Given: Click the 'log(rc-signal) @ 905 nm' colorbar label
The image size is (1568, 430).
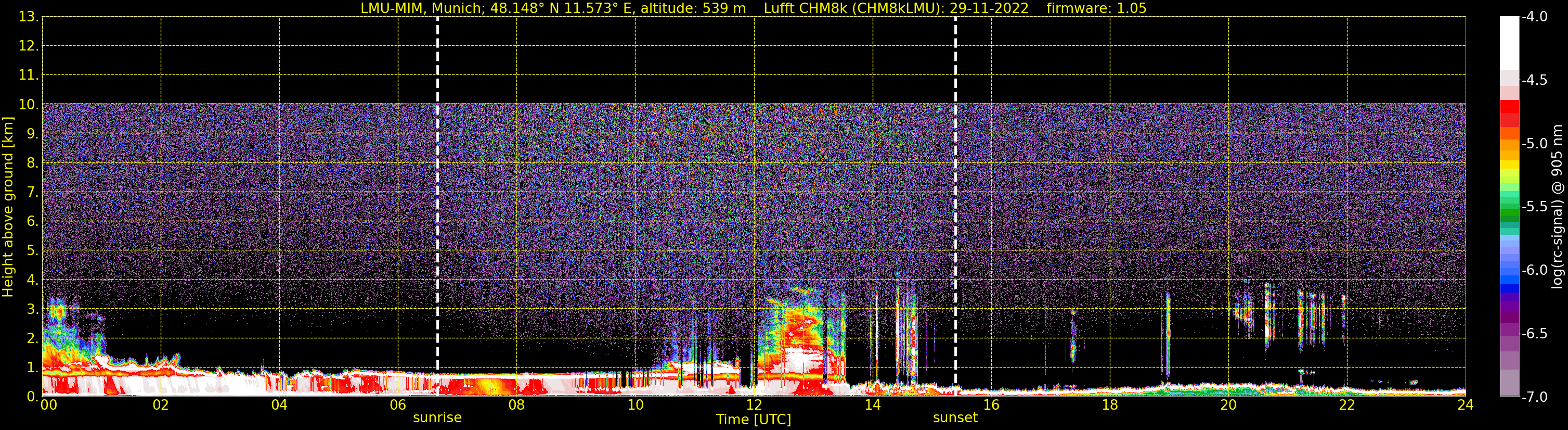Looking at the screenshot, I should (1557, 207).
